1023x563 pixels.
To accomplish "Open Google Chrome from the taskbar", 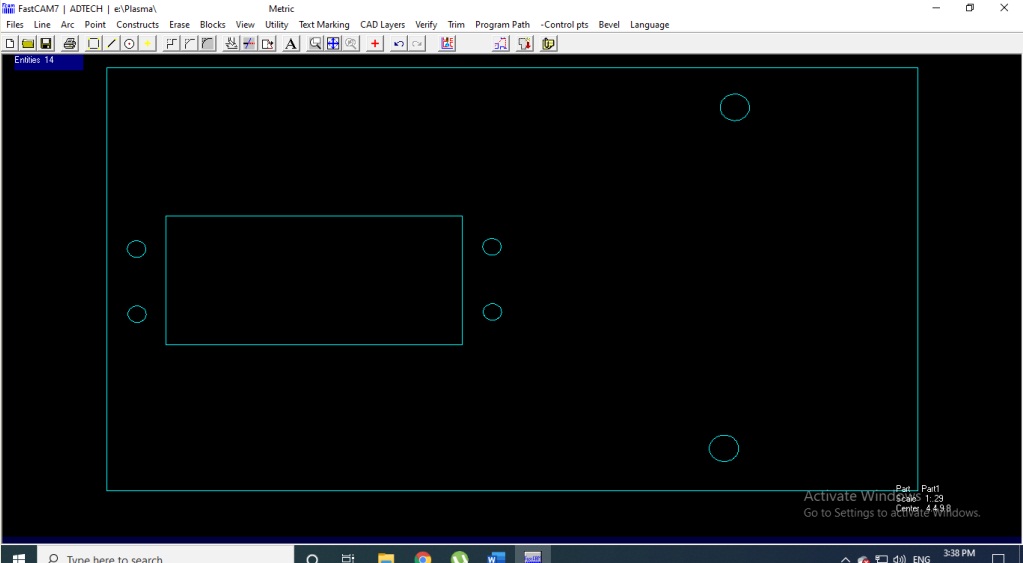I will click(423, 558).
